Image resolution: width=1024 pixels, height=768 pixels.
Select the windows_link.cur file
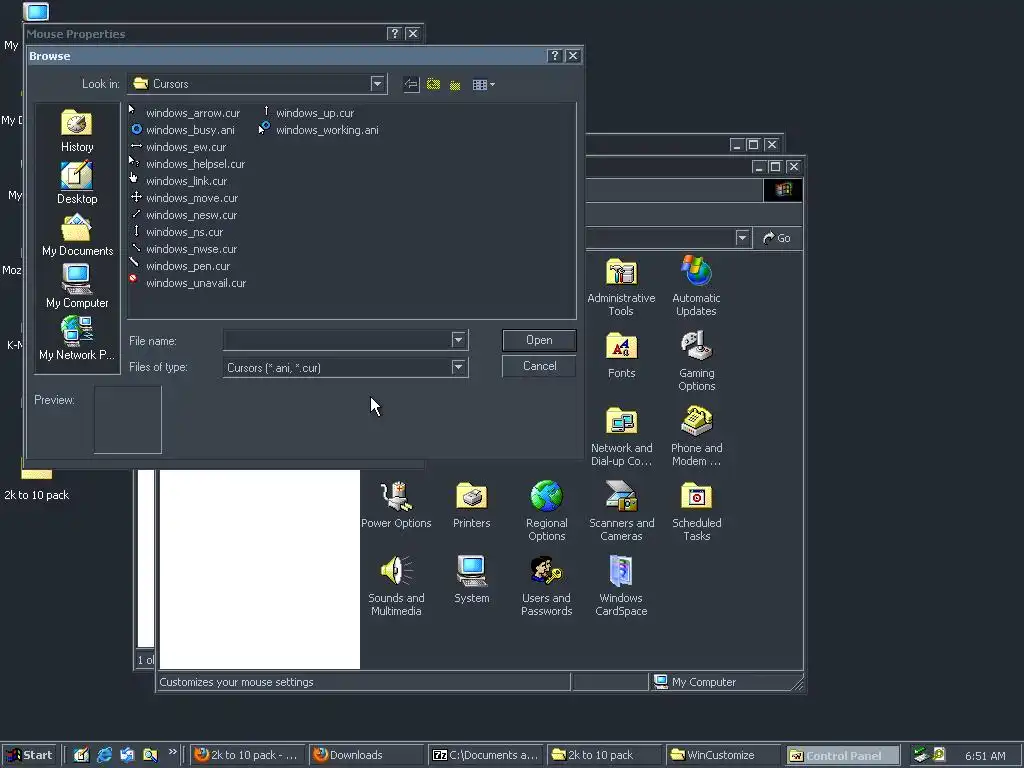(178, 181)
